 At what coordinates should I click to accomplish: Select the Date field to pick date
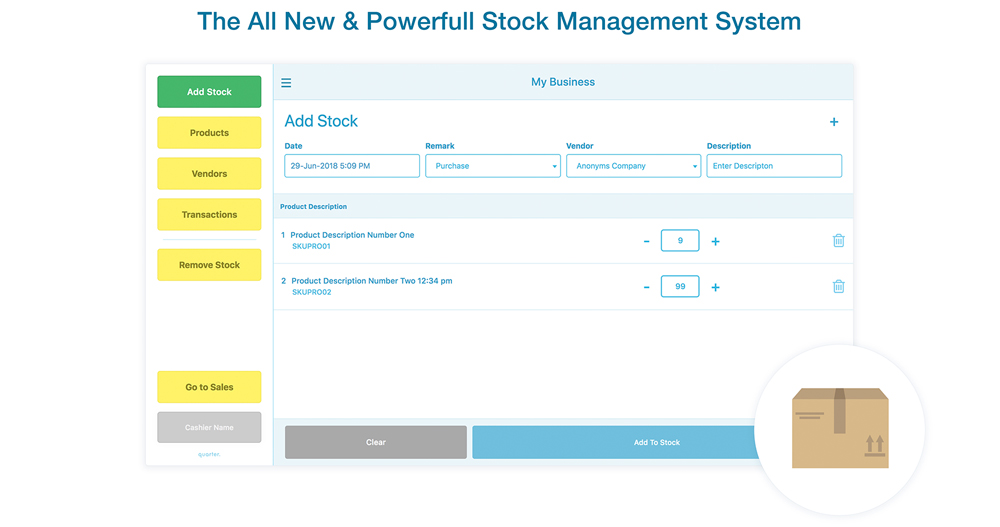[352, 166]
